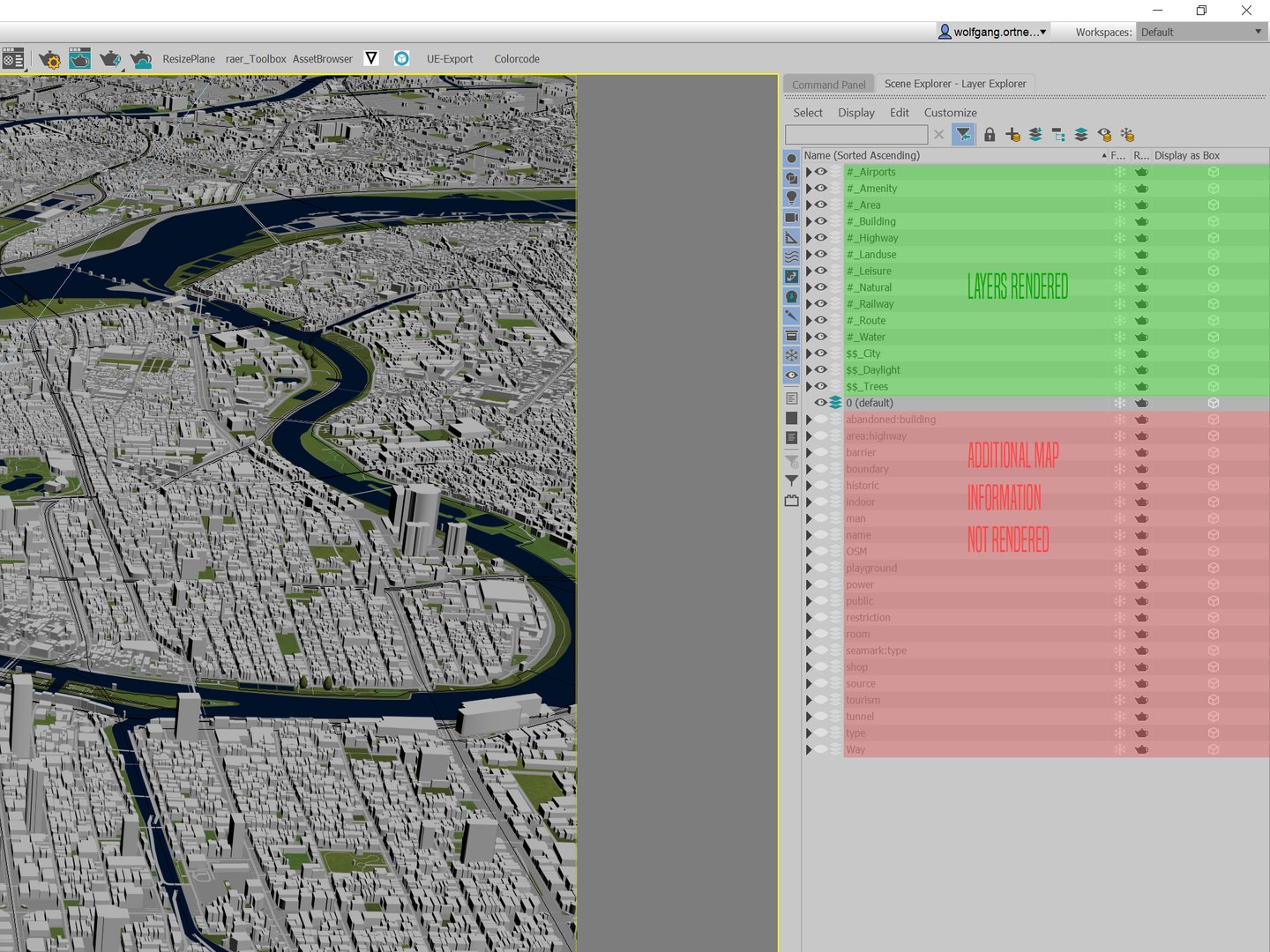Open the Customize menu in Scene Explorer
The height and width of the screenshot is (952, 1270).
pyautogui.click(x=951, y=113)
